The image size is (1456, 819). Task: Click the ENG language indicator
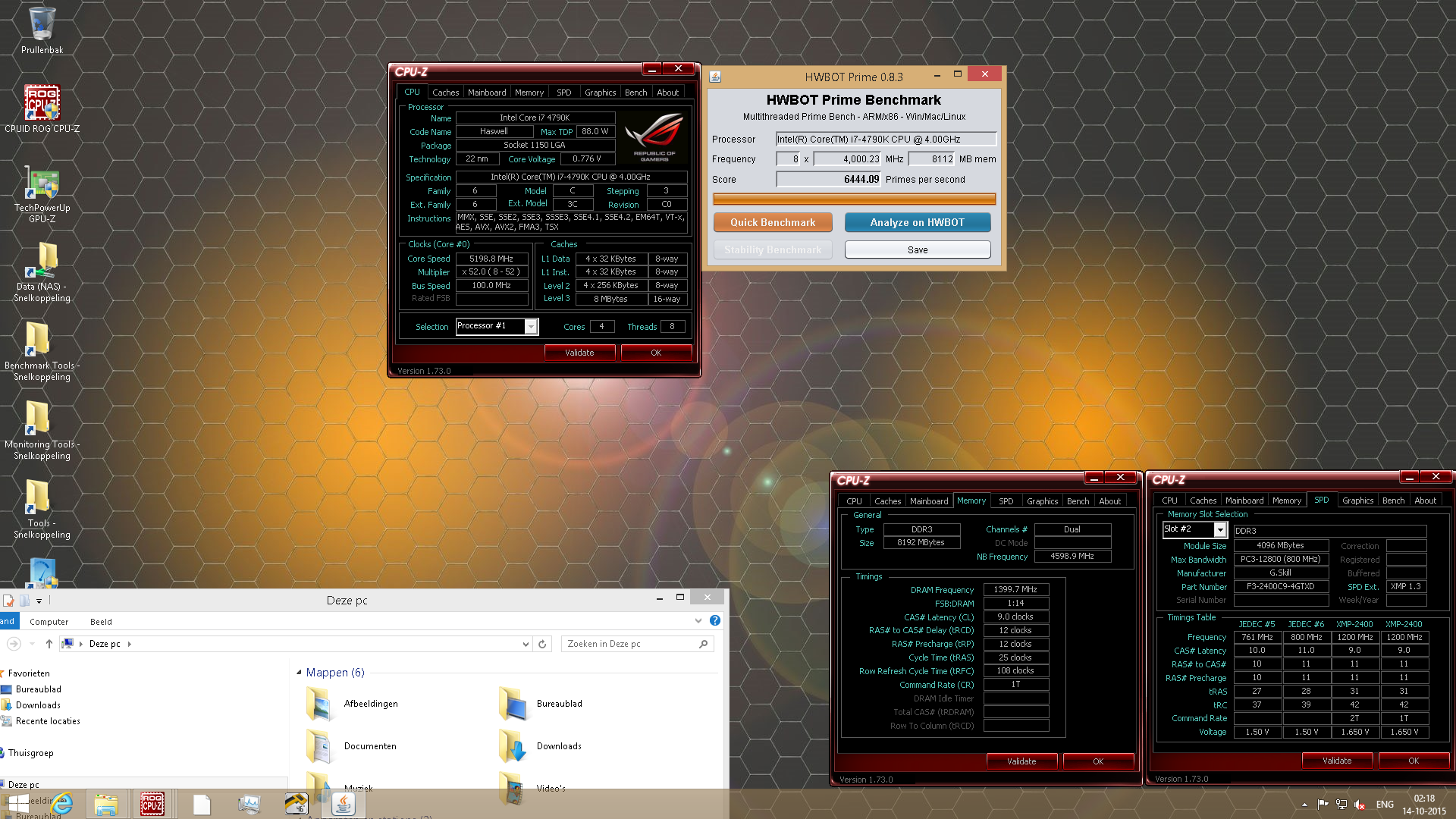1385,805
